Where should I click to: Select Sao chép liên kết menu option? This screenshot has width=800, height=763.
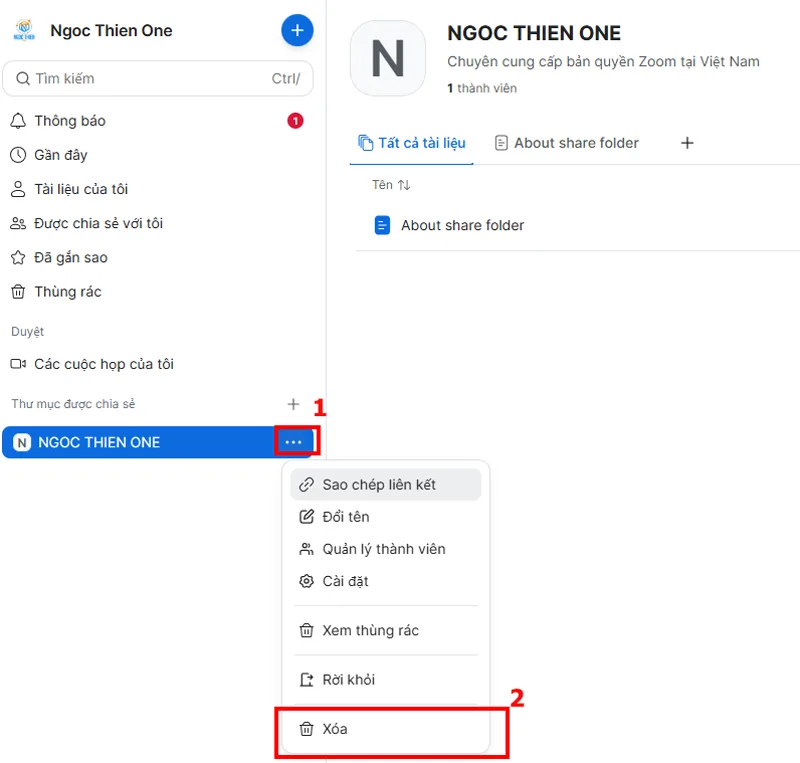[379, 485]
